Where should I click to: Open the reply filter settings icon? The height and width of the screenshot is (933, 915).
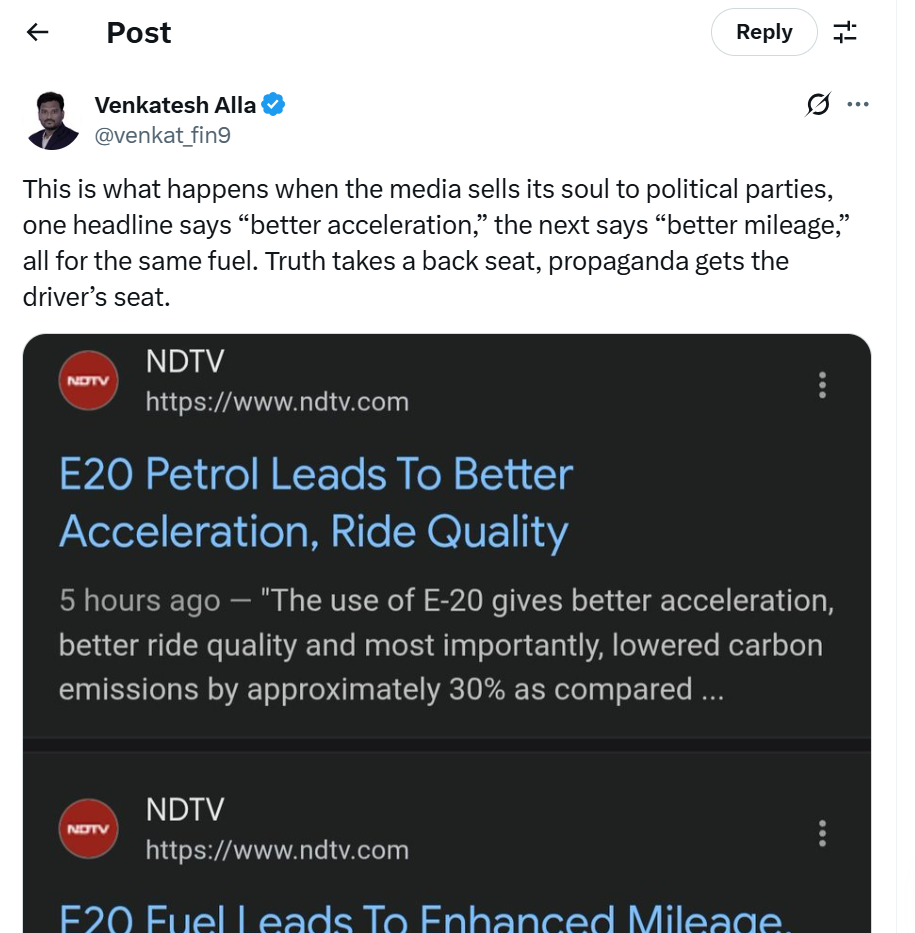tap(845, 32)
